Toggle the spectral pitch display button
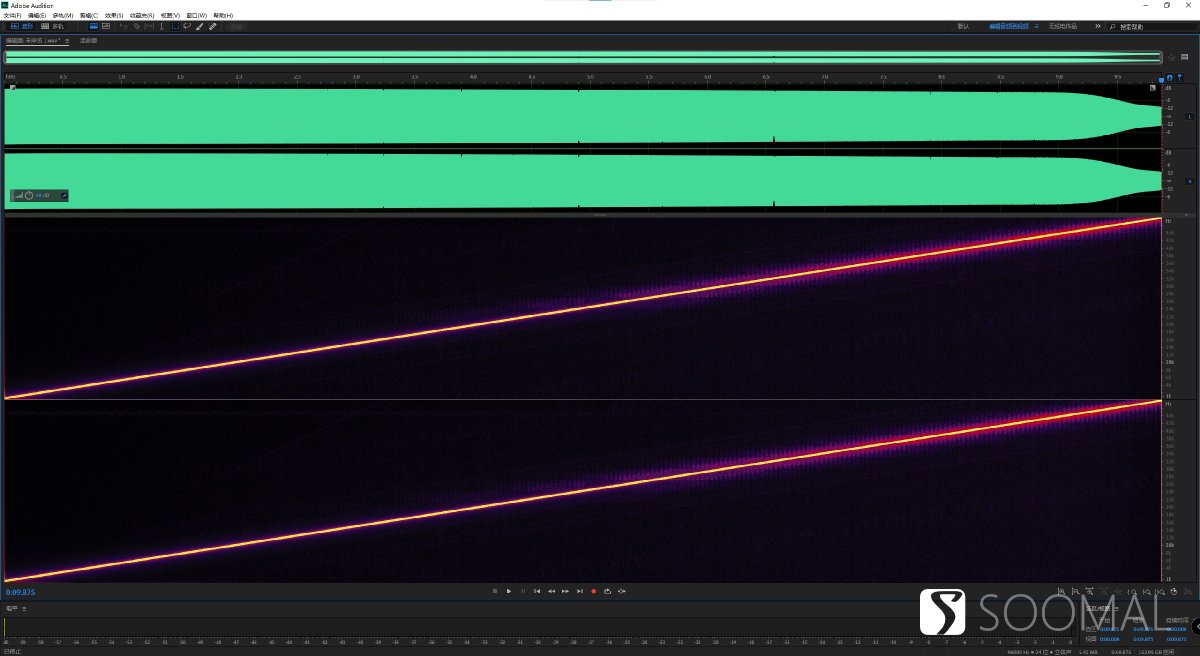Screen dimensions: 1200x656 tap(106, 26)
